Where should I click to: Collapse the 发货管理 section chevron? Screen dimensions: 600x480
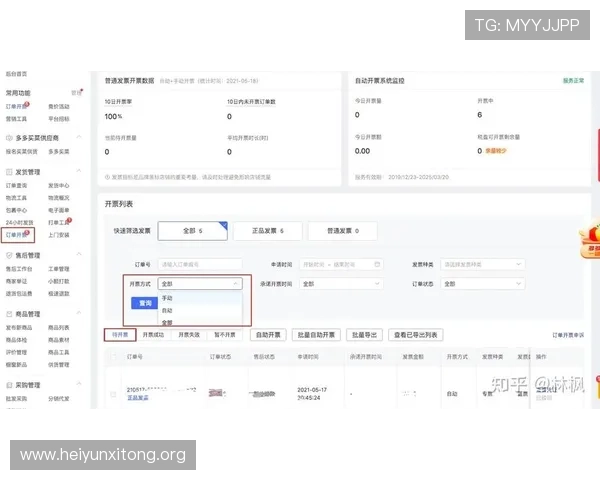coord(78,171)
